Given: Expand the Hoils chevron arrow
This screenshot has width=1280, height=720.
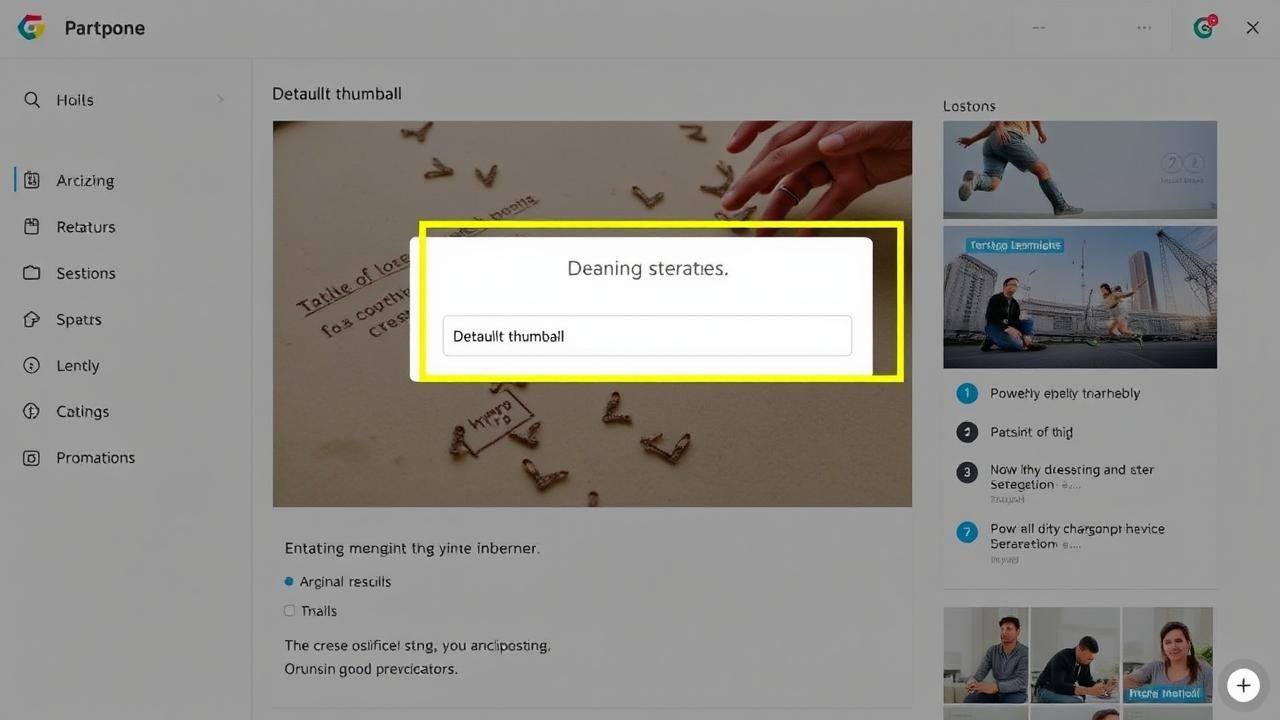Looking at the screenshot, I should tap(220, 100).
